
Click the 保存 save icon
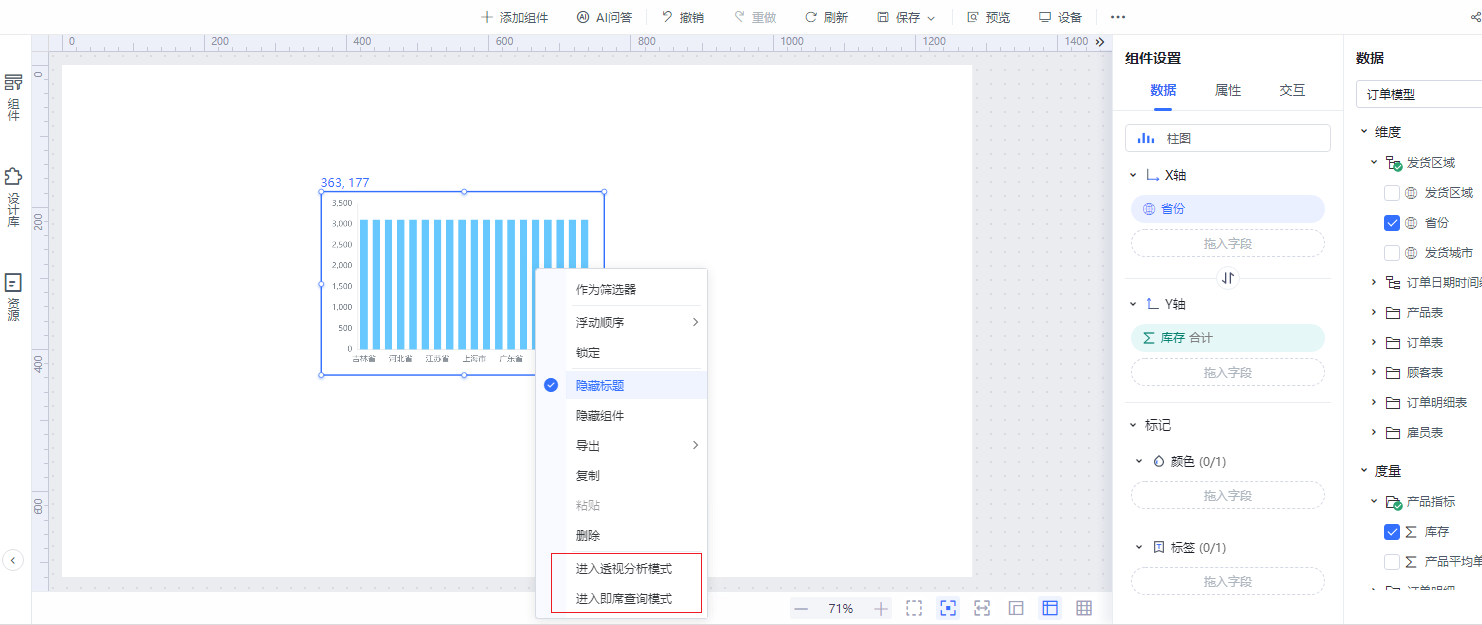[883, 17]
